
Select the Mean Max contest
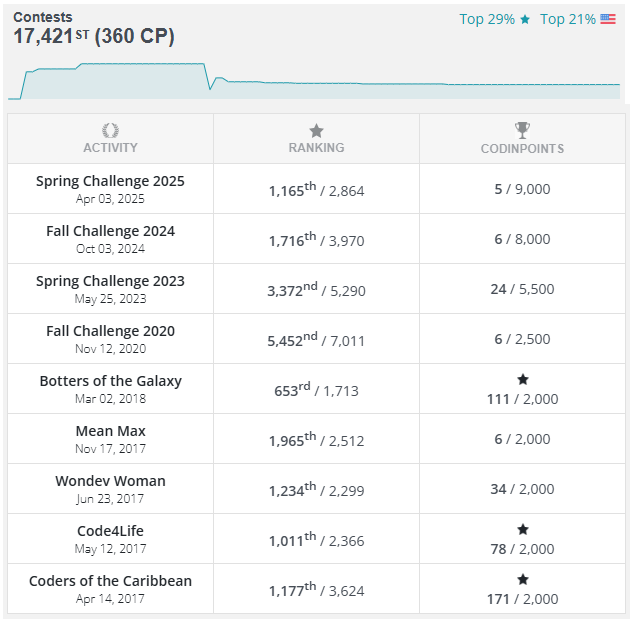click(x=110, y=431)
